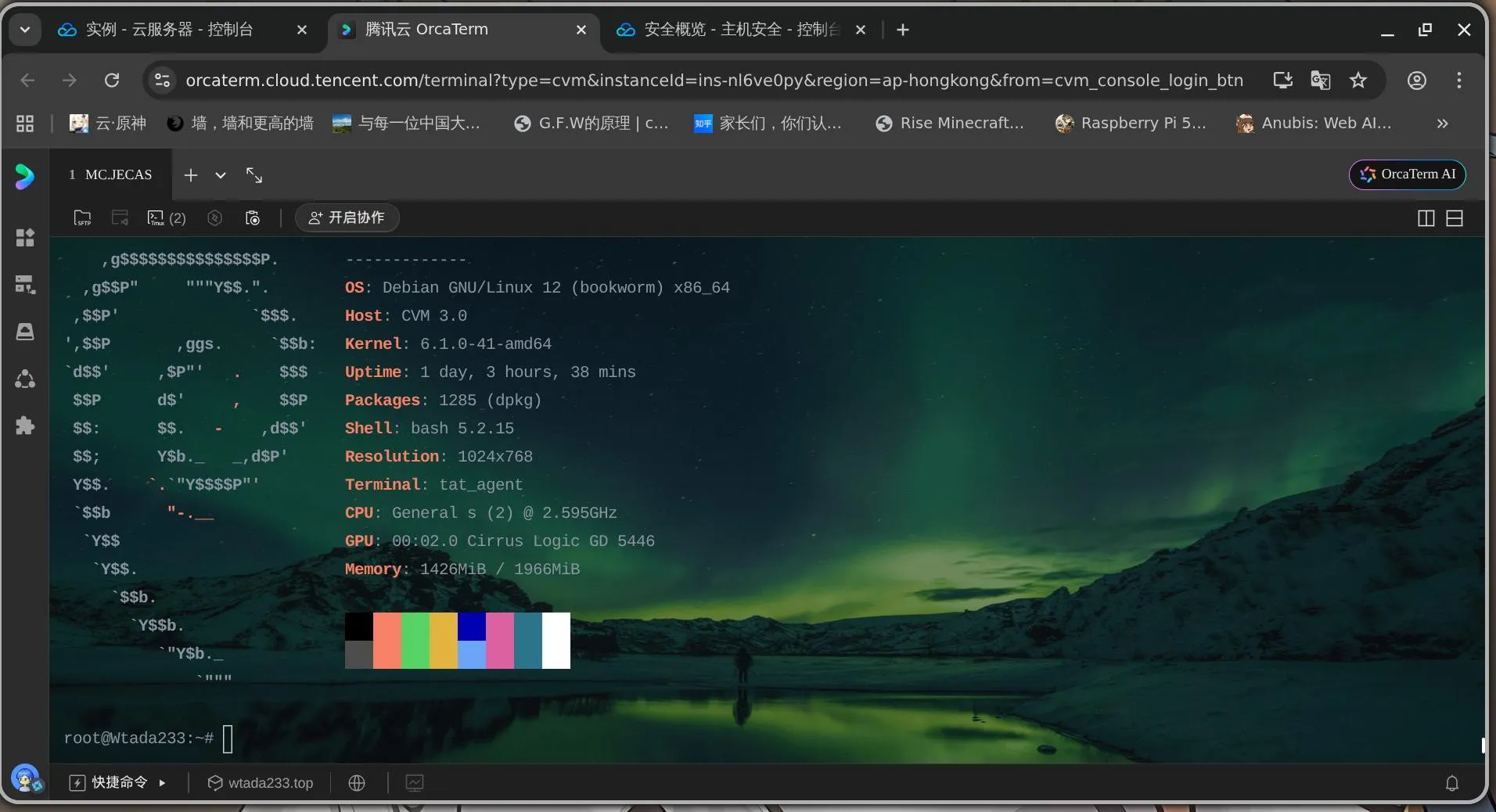The image size is (1496, 812).
Task: Click the globe network icon in status bar
Action: click(x=357, y=783)
